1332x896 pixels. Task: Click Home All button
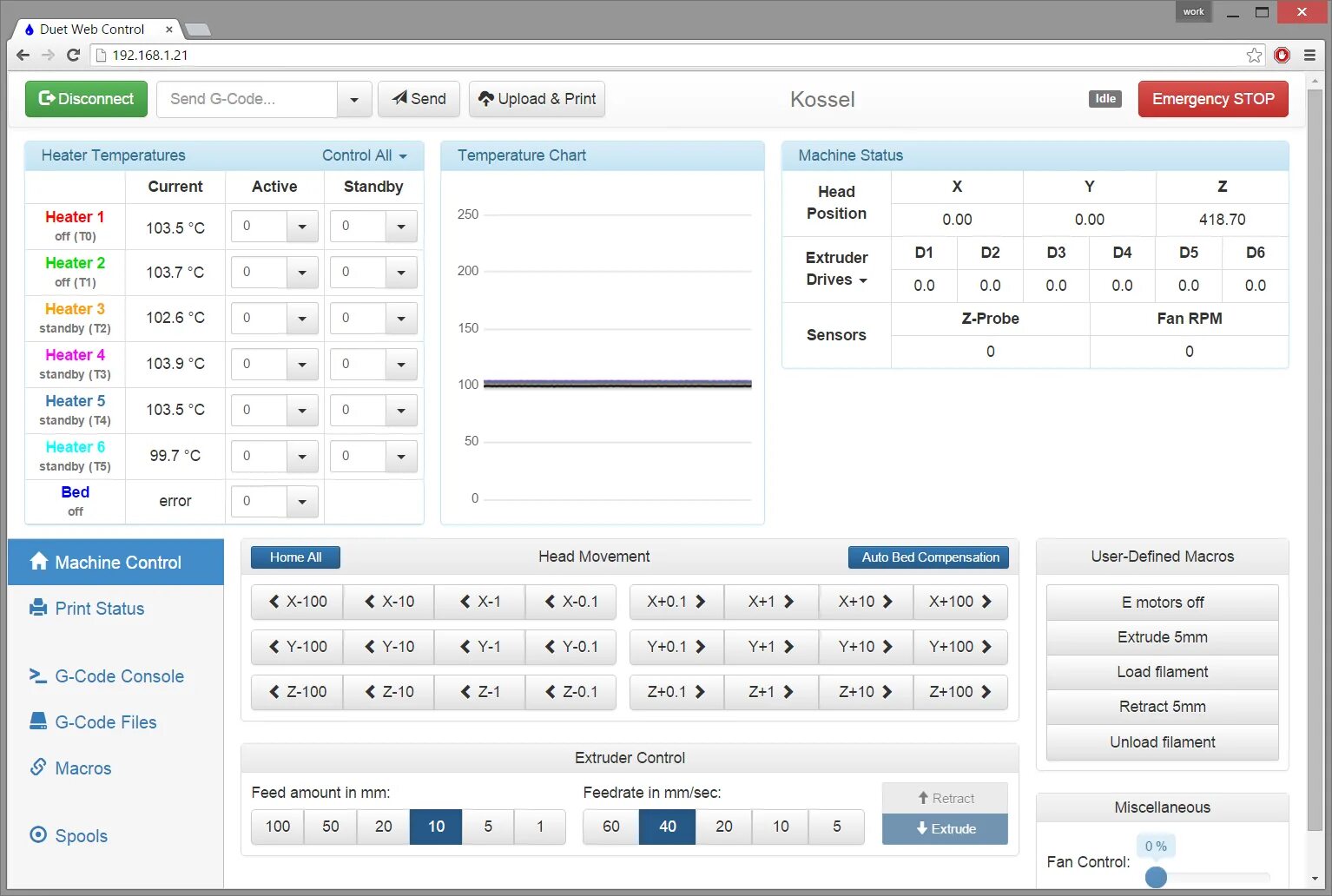pos(295,557)
